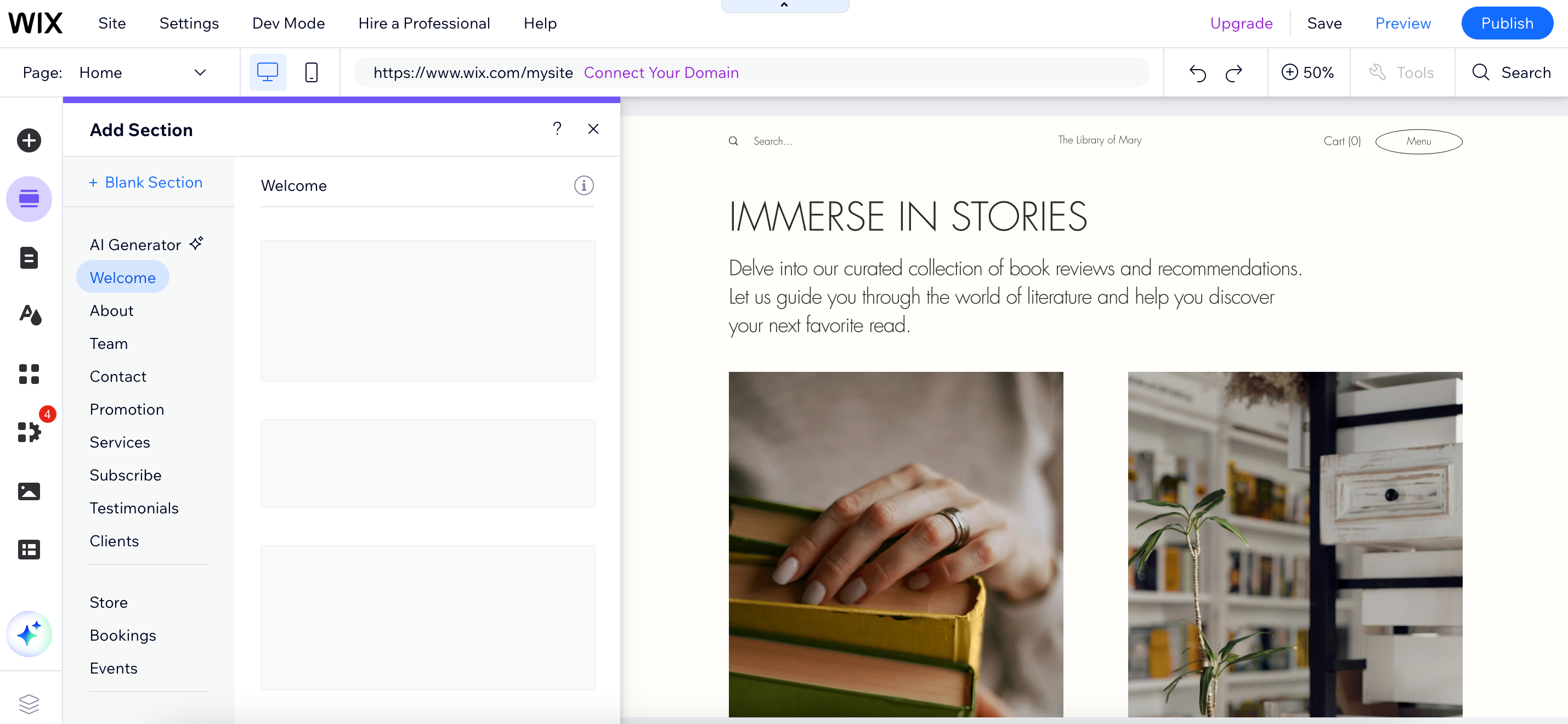The image size is (1568, 724).
Task: Open the Tools menu
Action: (1402, 72)
